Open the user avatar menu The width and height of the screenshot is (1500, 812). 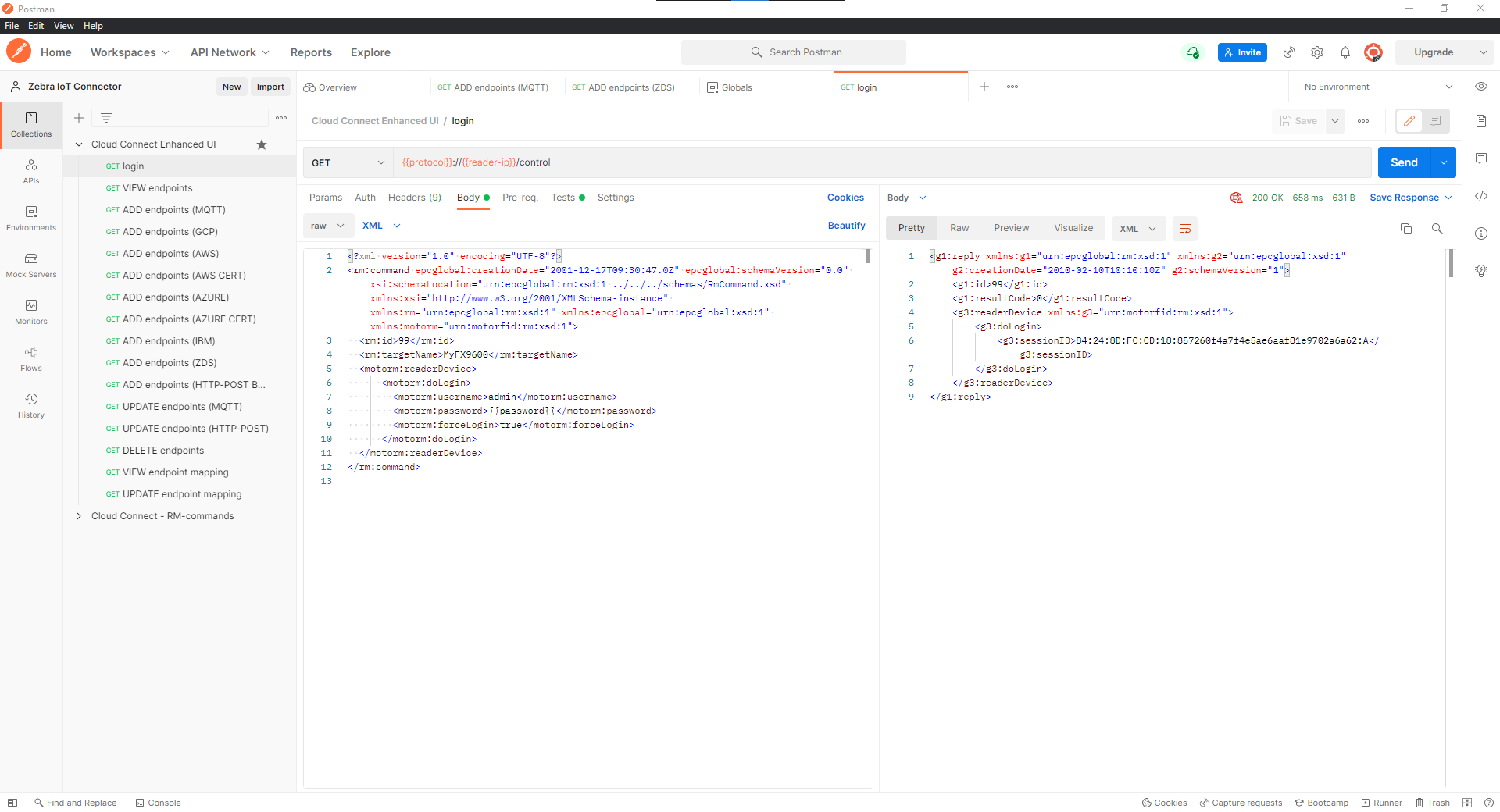[x=1373, y=52]
